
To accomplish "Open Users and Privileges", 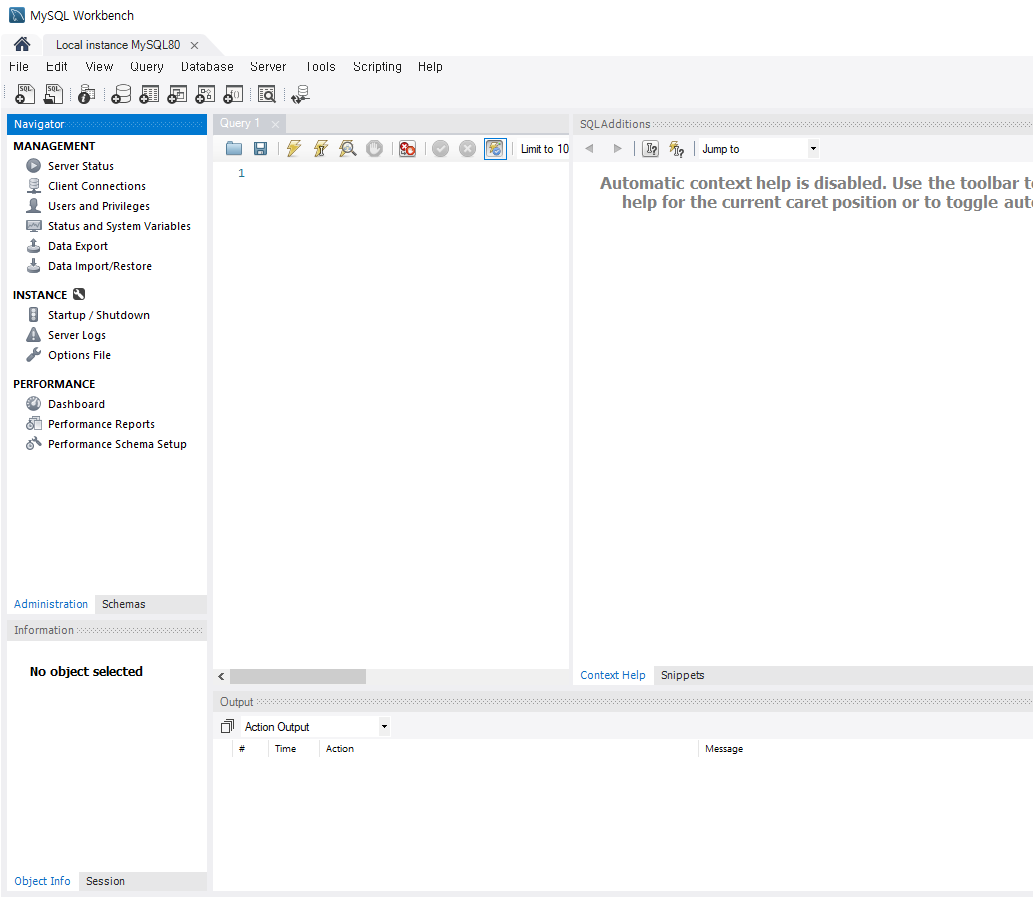I will (99, 206).
